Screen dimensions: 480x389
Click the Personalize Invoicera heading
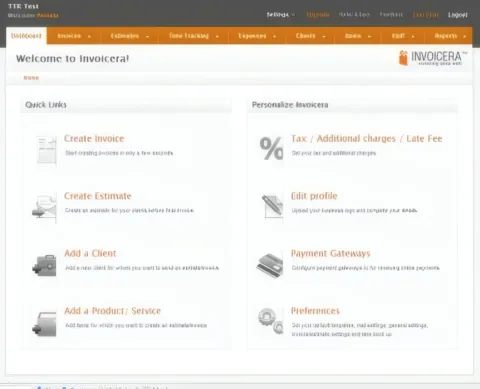pos(290,105)
